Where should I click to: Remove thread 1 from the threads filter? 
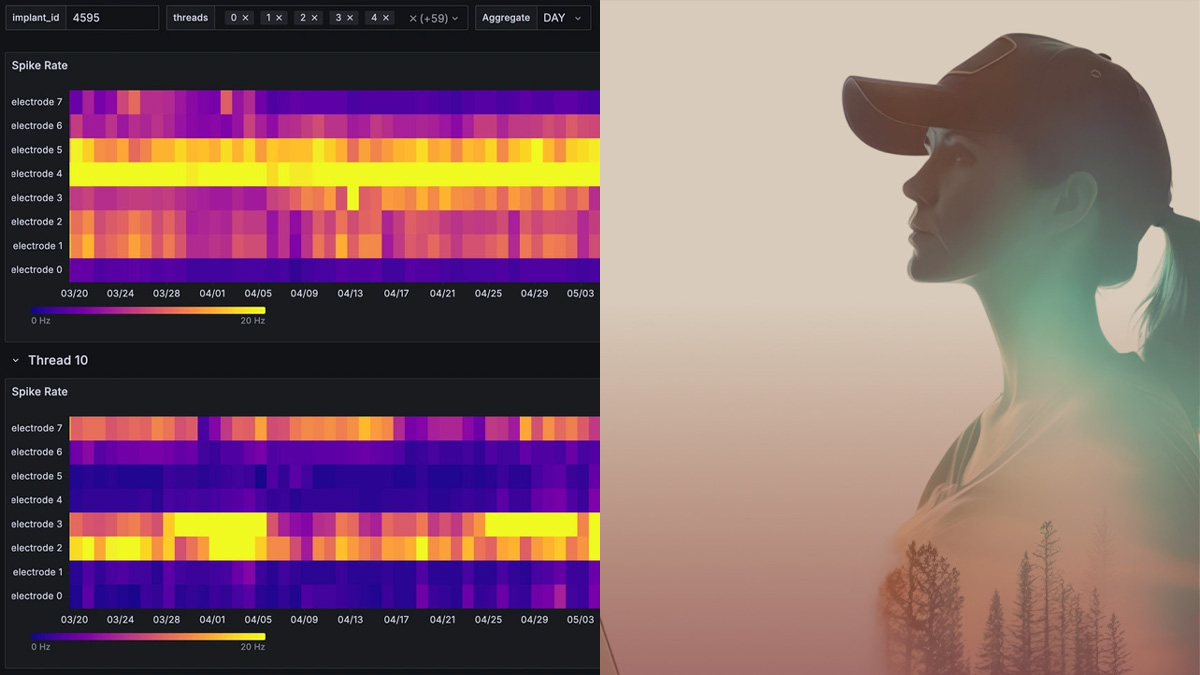tap(279, 18)
